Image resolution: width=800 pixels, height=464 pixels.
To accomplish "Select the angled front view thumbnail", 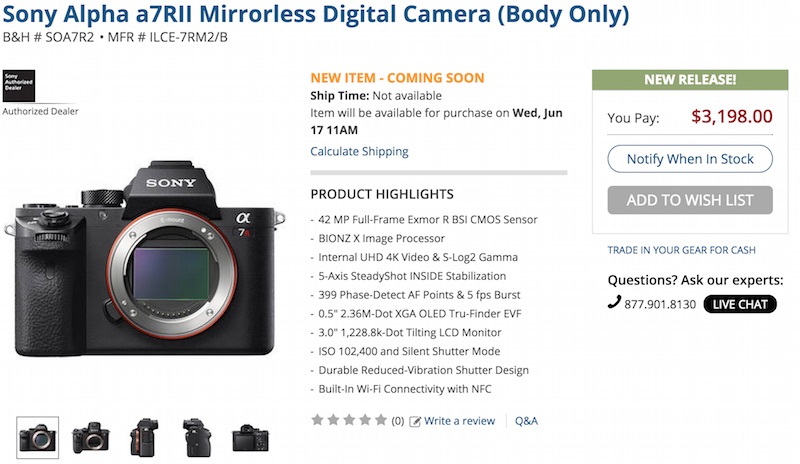I will click(x=89, y=437).
